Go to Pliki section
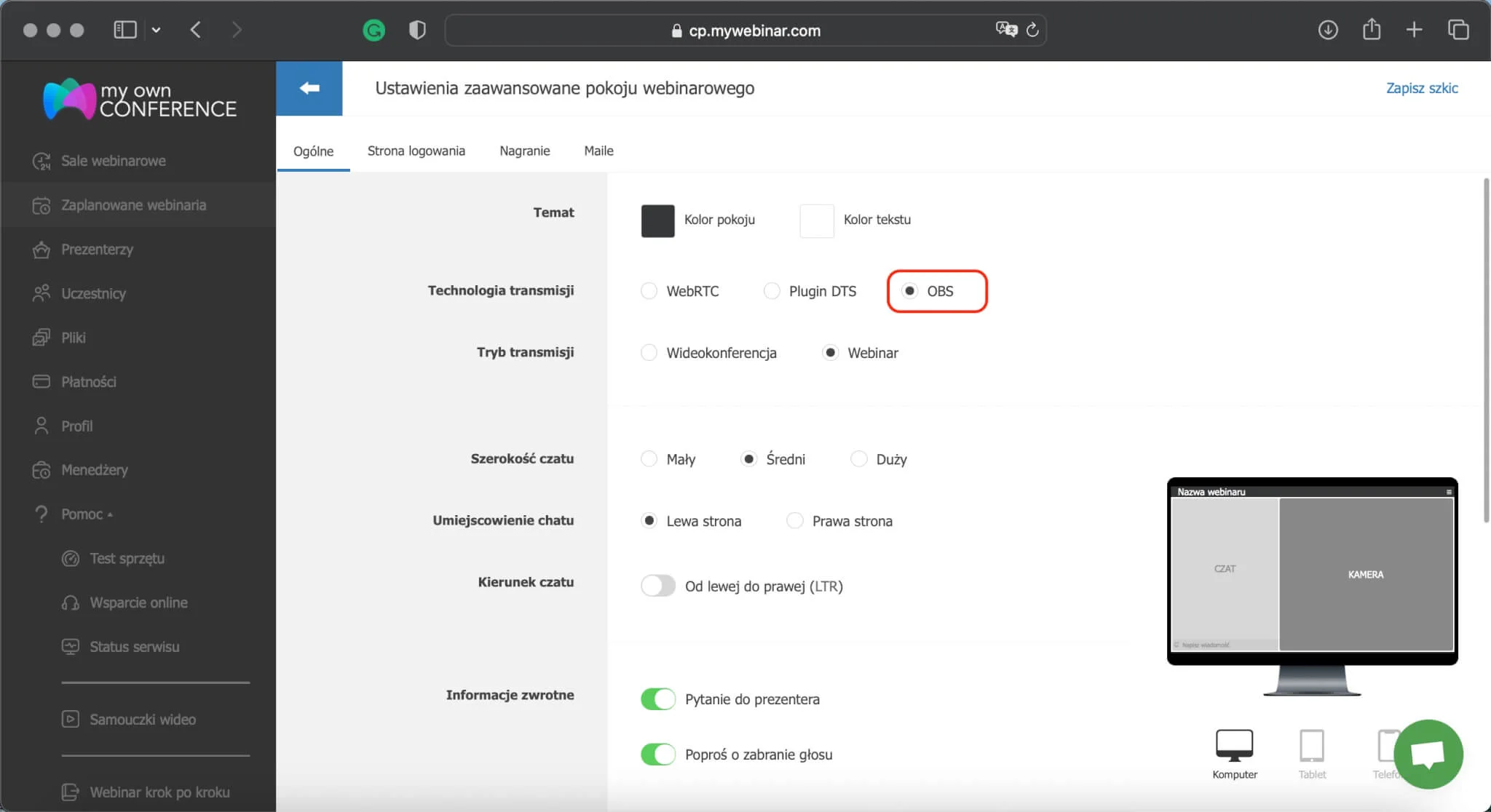This screenshot has width=1491, height=812. point(74,337)
